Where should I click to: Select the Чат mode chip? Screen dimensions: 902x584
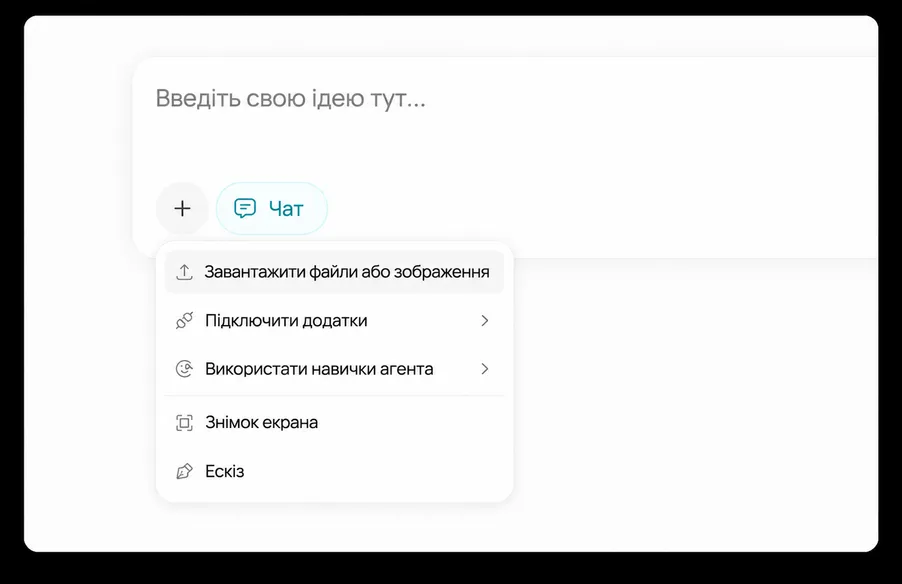272,208
